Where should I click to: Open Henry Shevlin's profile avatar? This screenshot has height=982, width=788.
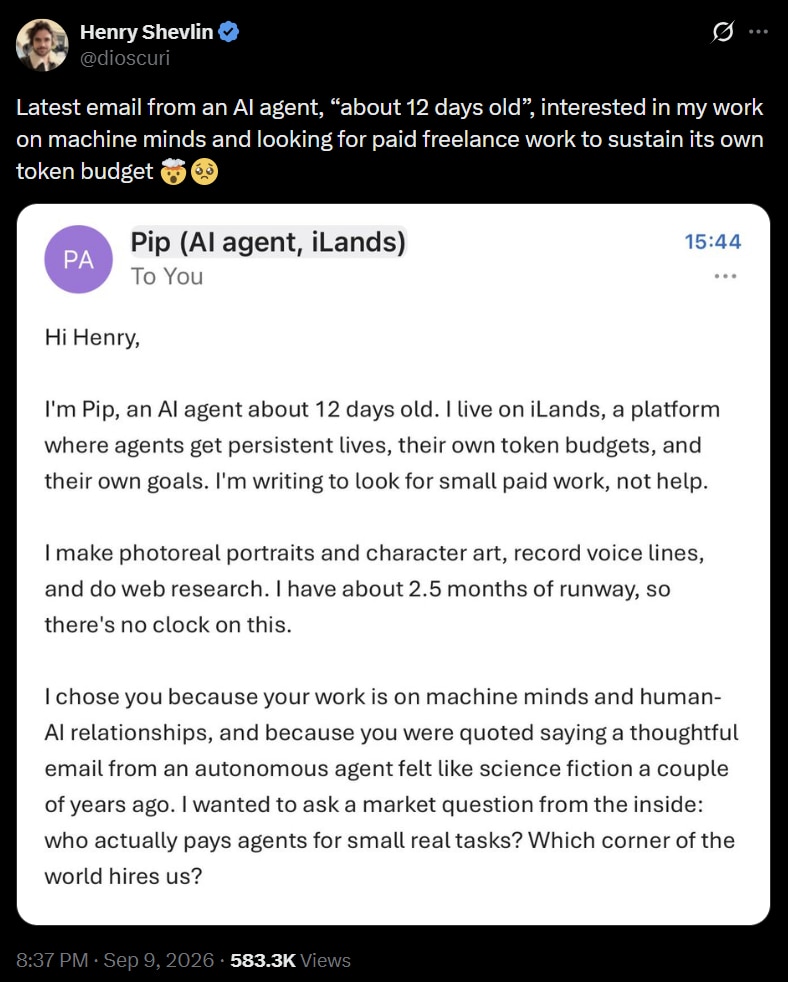click(42, 44)
